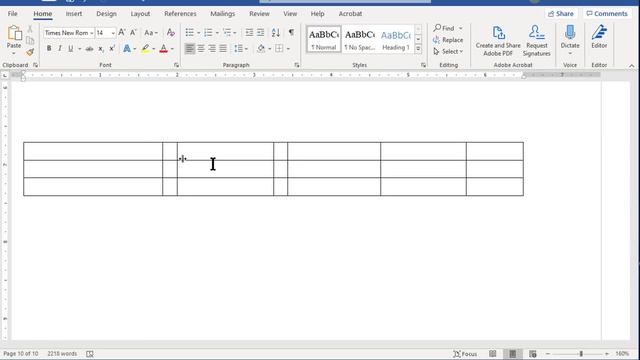
Task: Justify text alignment
Action: (x=223, y=49)
